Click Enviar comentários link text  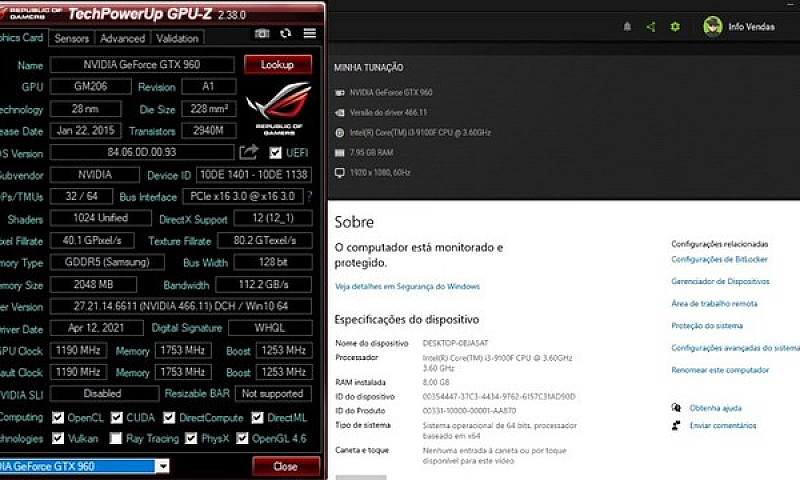pyautogui.click(x=723, y=425)
